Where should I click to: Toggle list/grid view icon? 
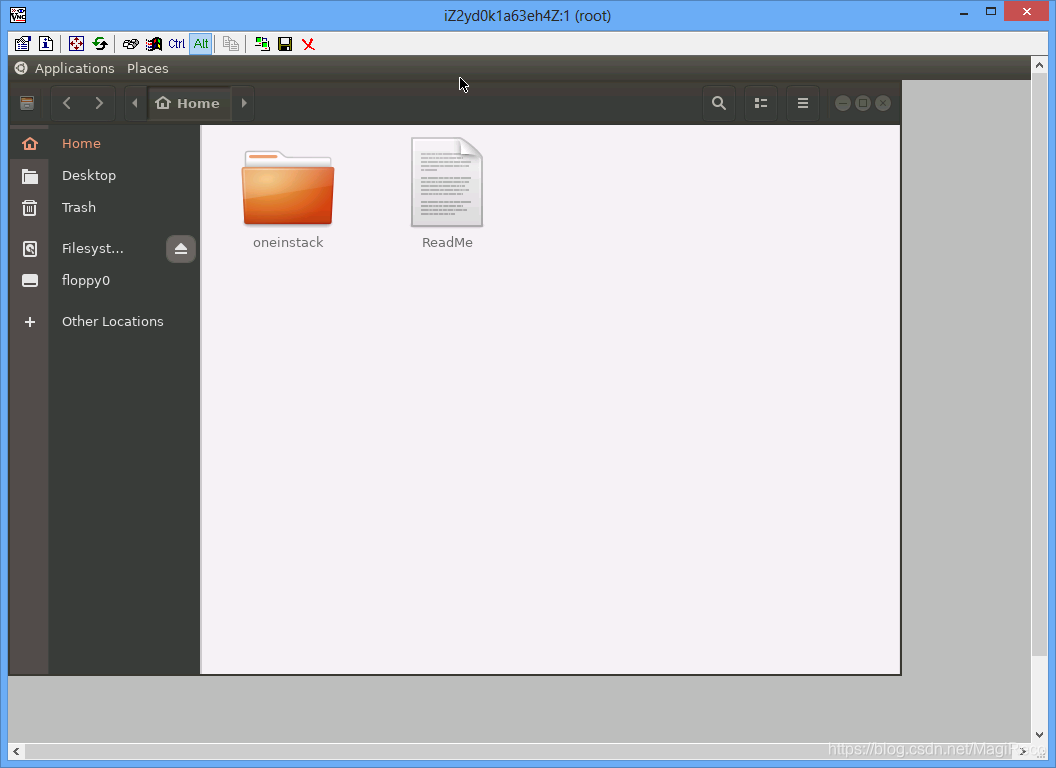point(761,103)
